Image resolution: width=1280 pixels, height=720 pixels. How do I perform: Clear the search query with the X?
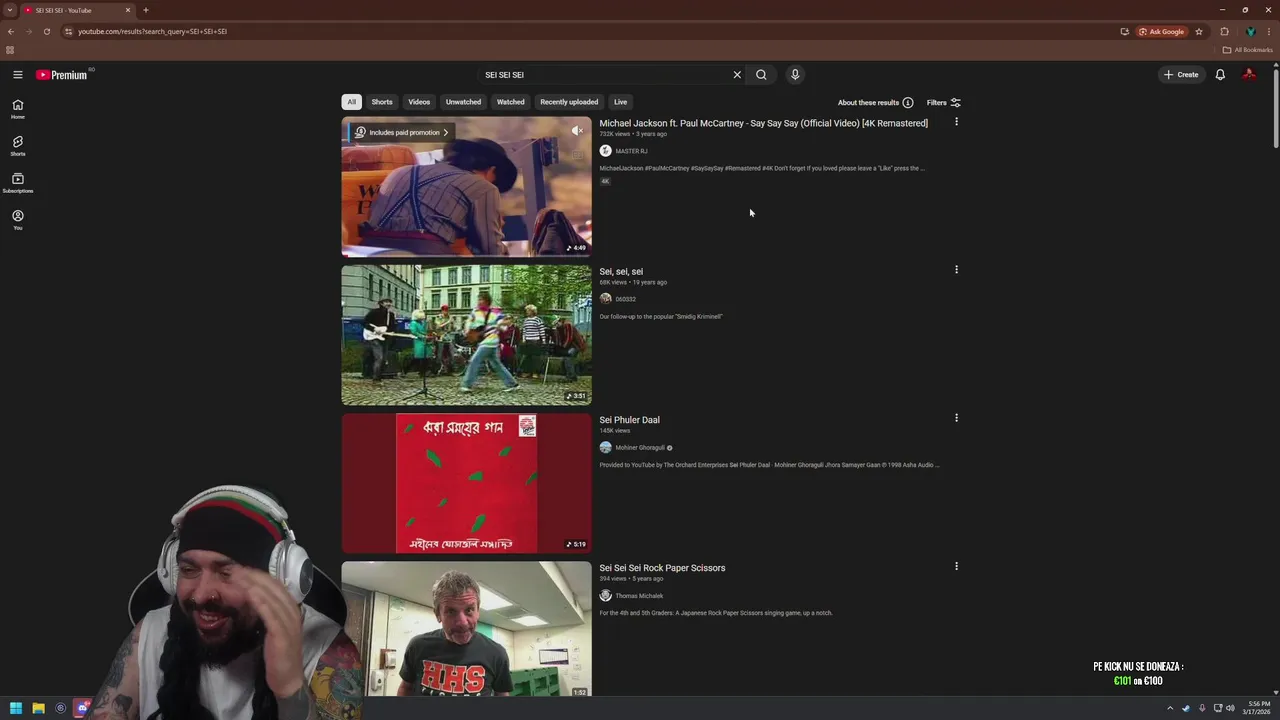tap(737, 75)
